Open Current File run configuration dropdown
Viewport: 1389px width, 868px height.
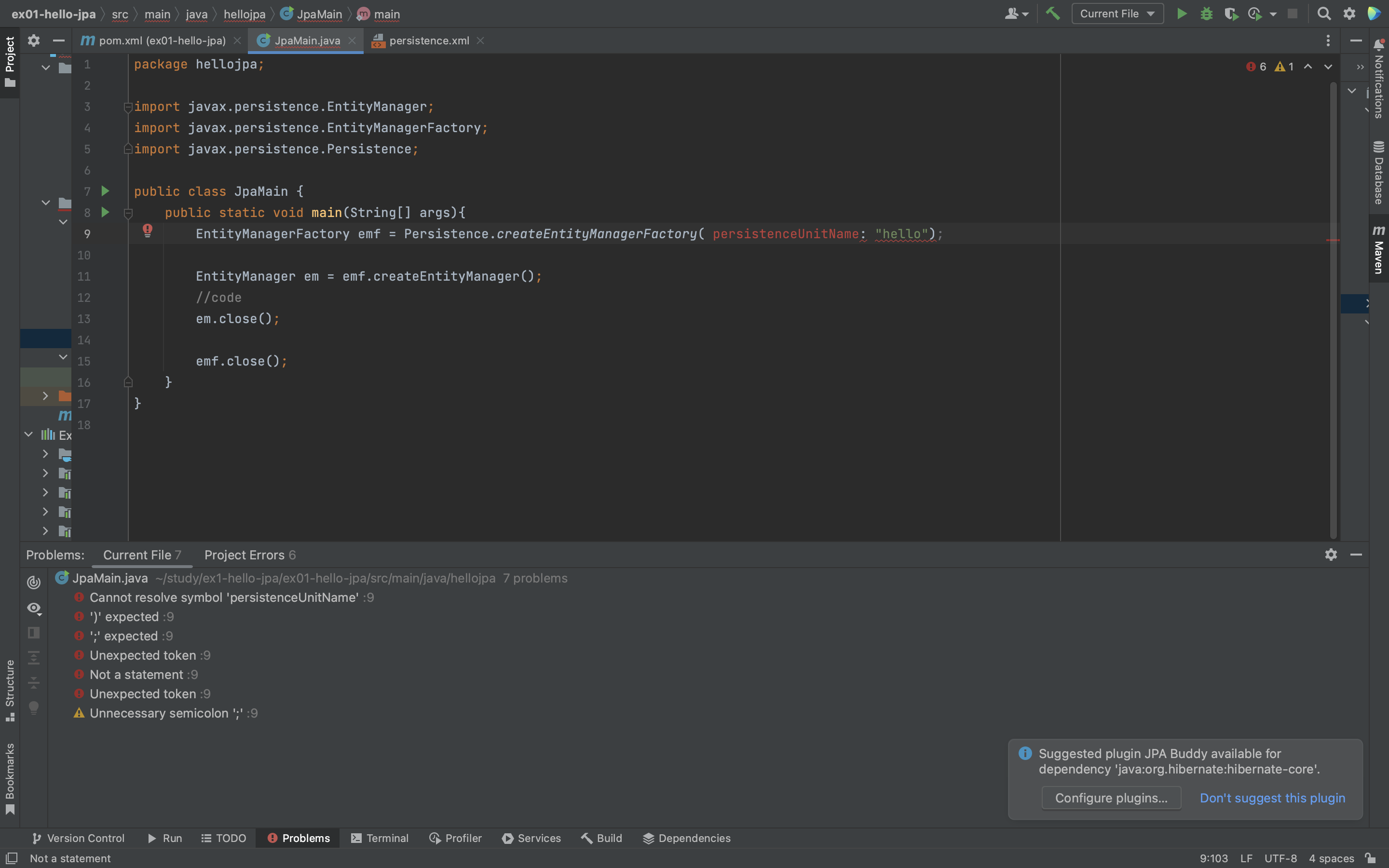[1117, 14]
